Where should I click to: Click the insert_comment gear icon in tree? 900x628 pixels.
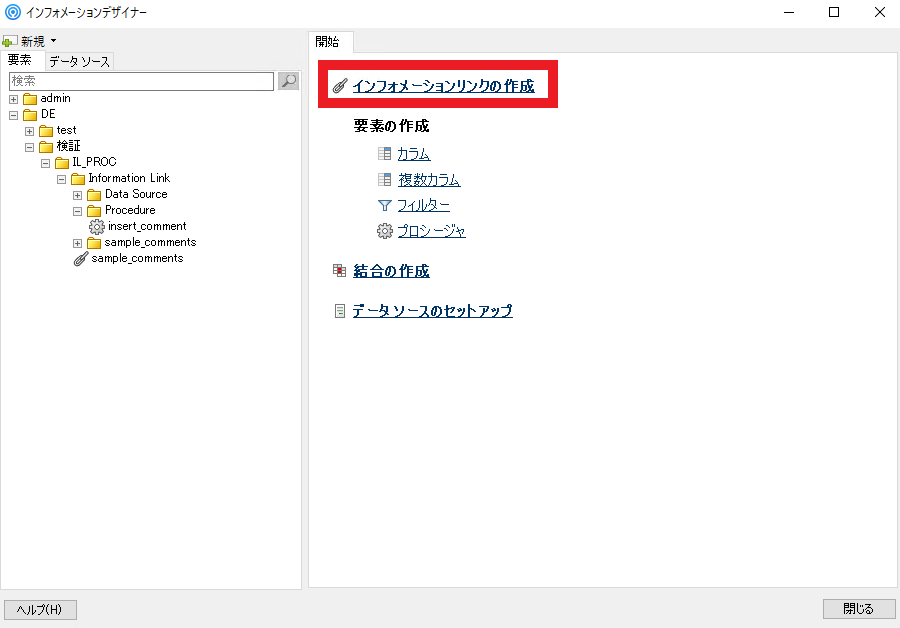(x=96, y=227)
